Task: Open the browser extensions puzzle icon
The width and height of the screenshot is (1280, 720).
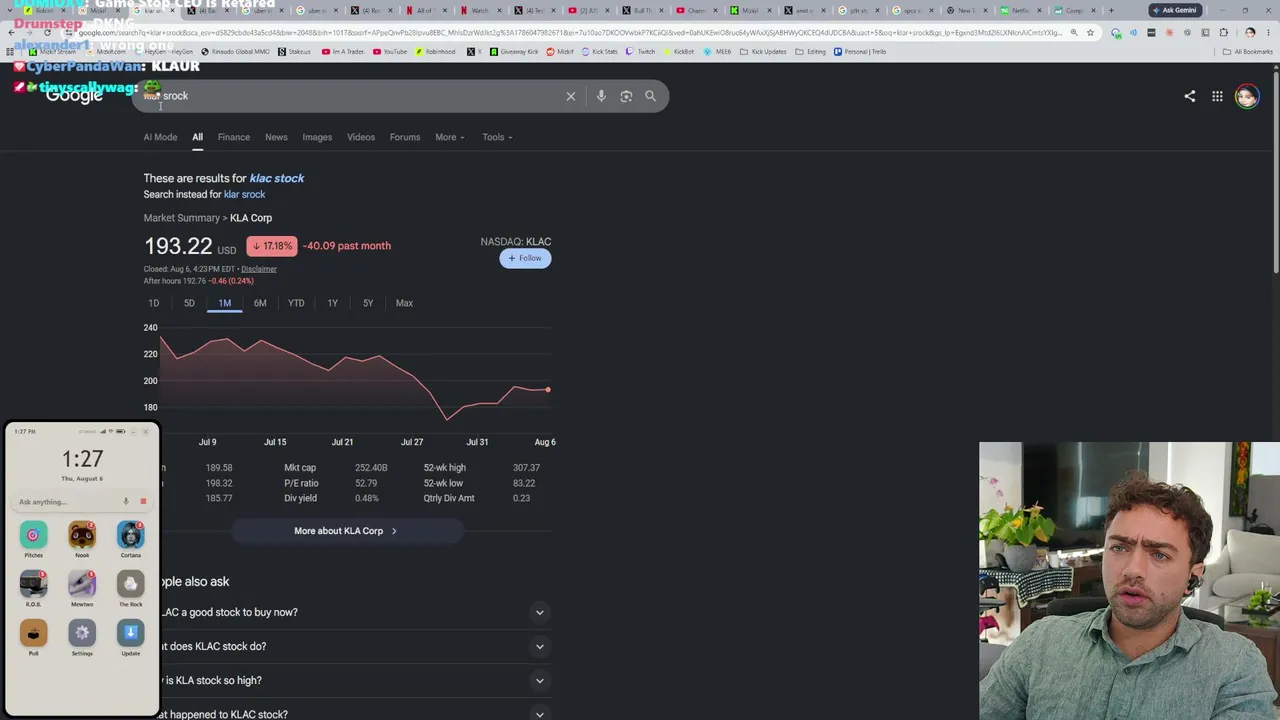Action: pos(1223,33)
